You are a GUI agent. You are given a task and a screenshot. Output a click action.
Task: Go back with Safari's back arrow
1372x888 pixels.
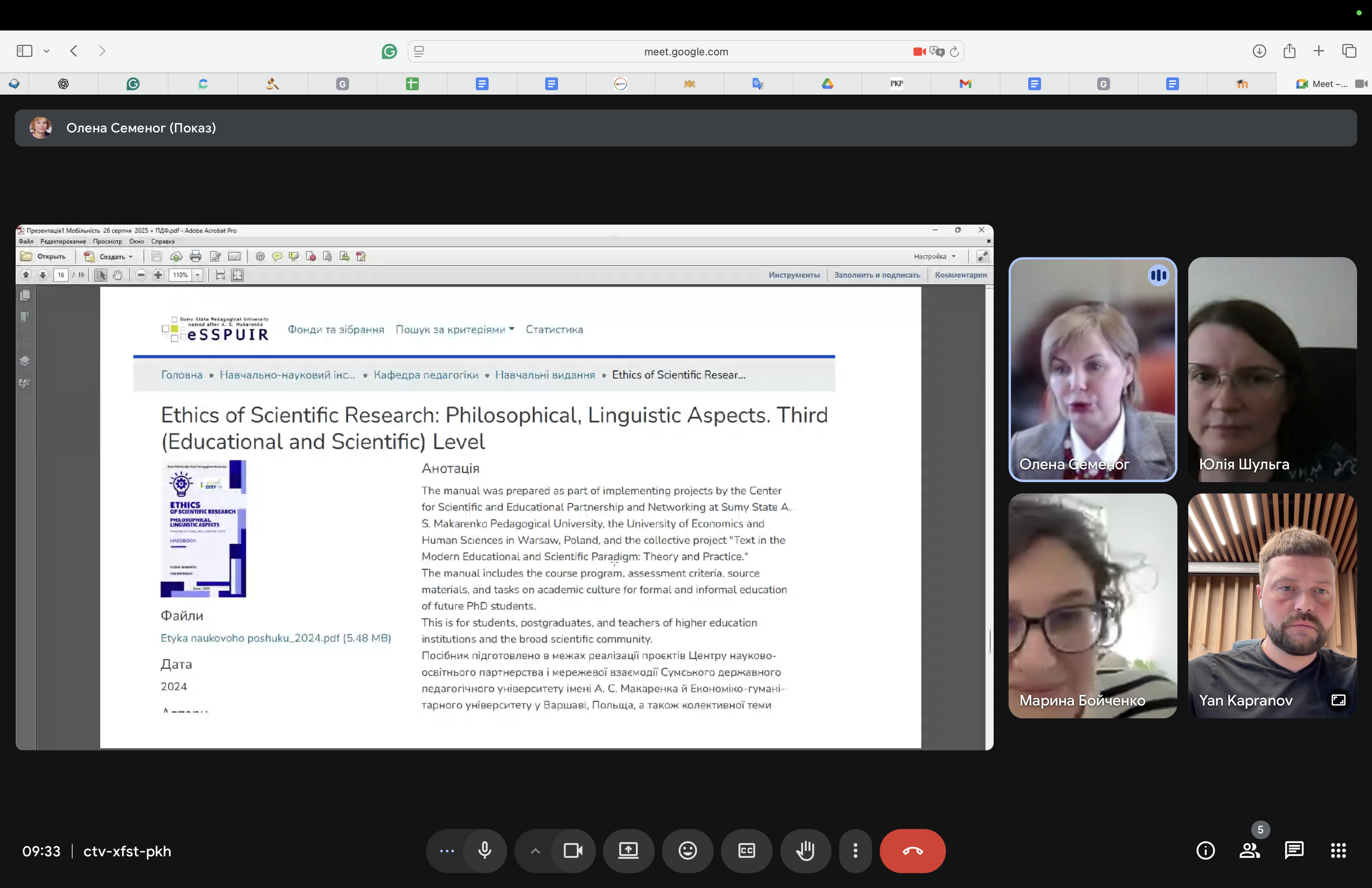coord(74,51)
